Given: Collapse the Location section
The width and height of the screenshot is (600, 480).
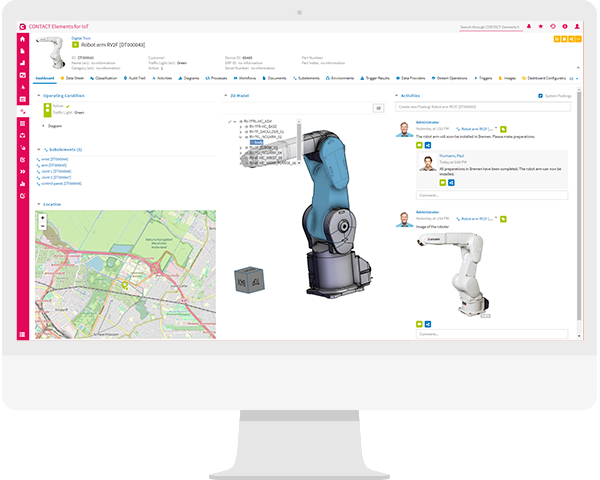Looking at the screenshot, I should click(x=39, y=204).
